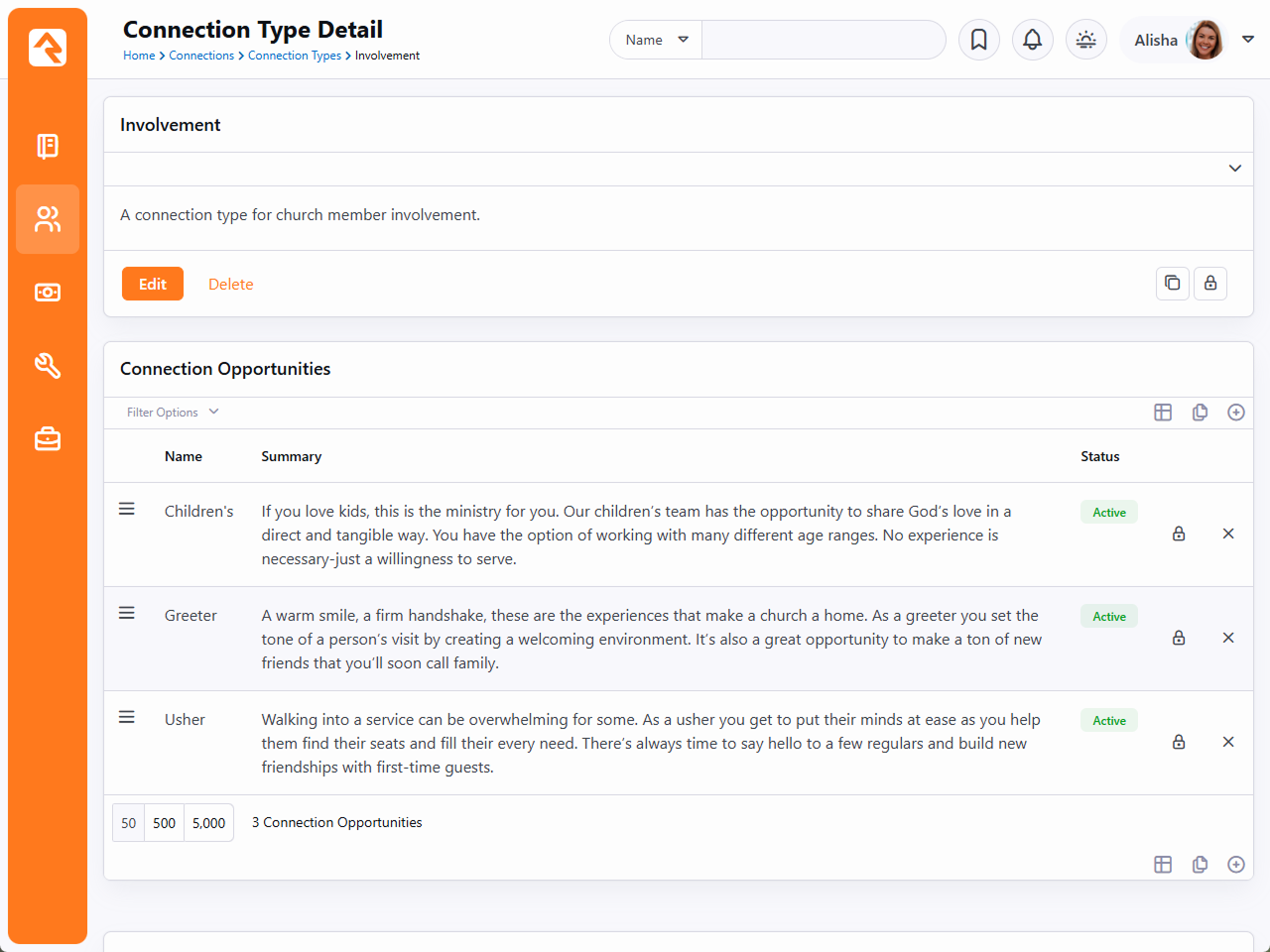Click into the header search field
This screenshot has width=1270, height=952.
pyautogui.click(x=823, y=40)
